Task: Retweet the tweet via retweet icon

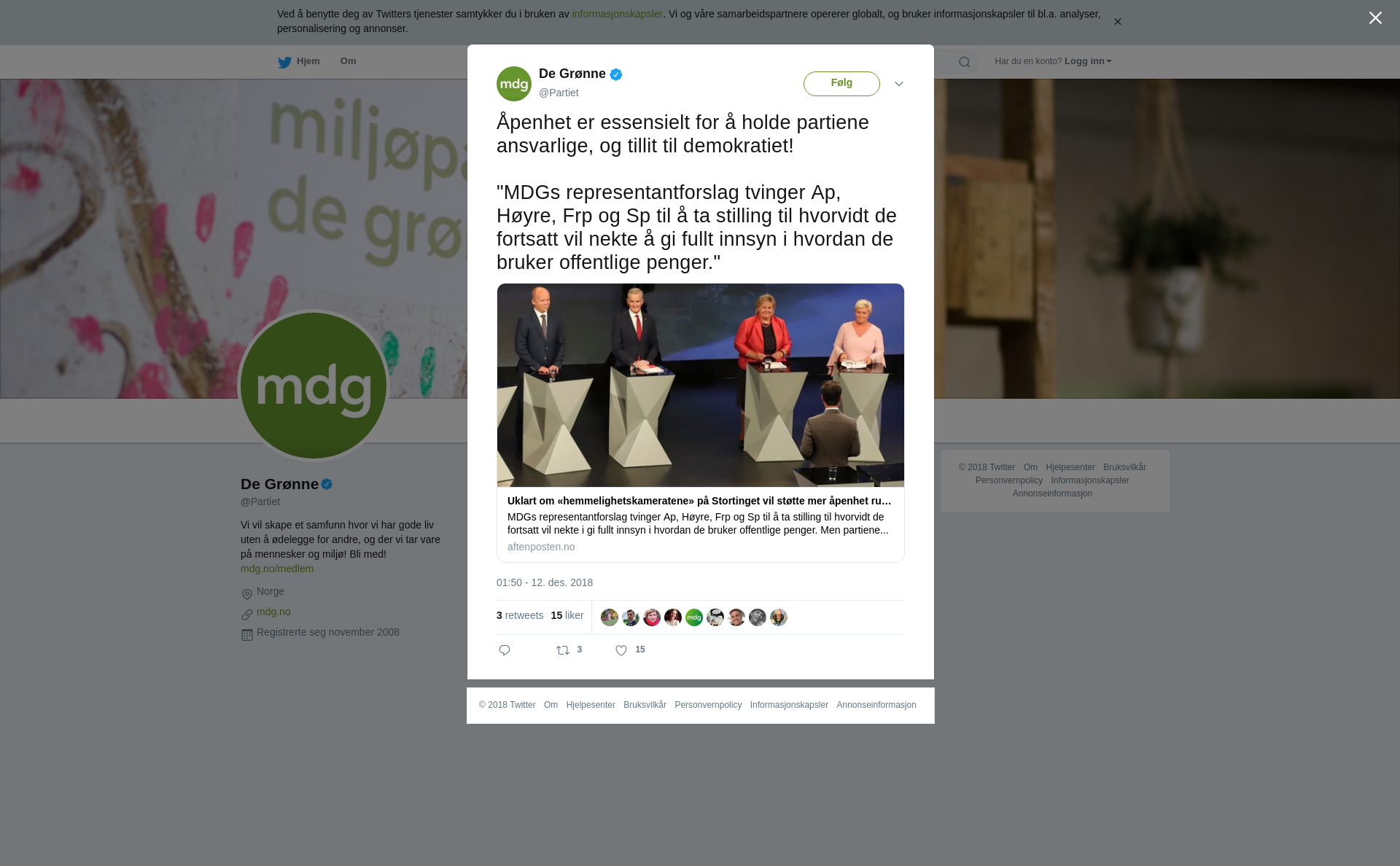Action: click(x=563, y=650)
